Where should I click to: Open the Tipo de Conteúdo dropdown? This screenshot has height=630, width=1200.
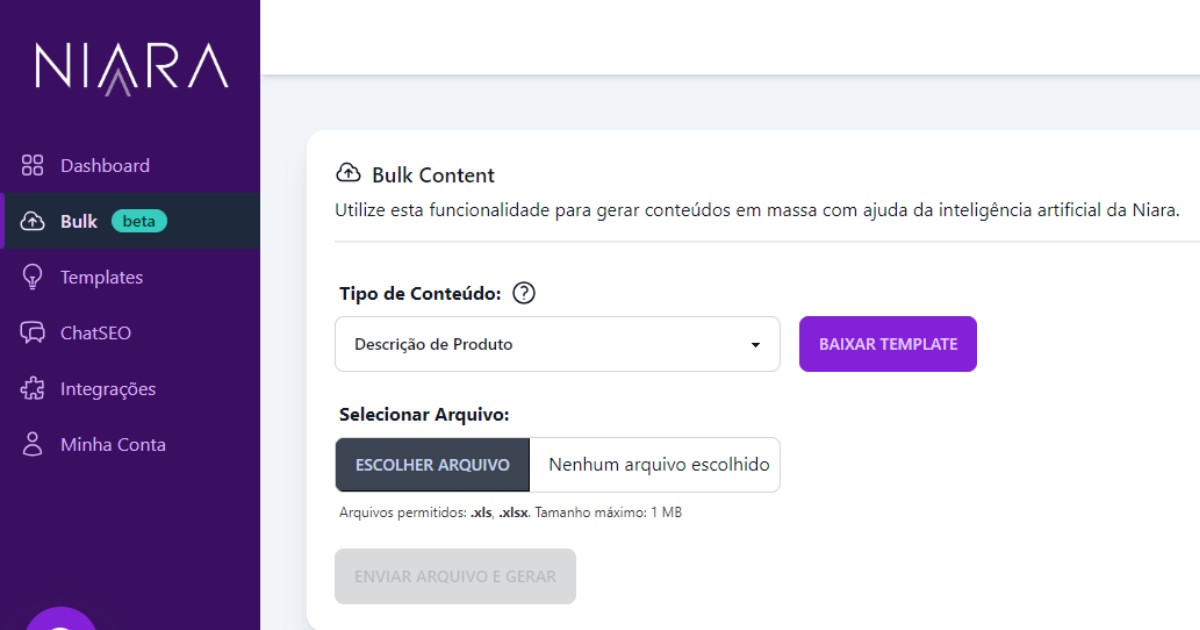pos(557,344)
